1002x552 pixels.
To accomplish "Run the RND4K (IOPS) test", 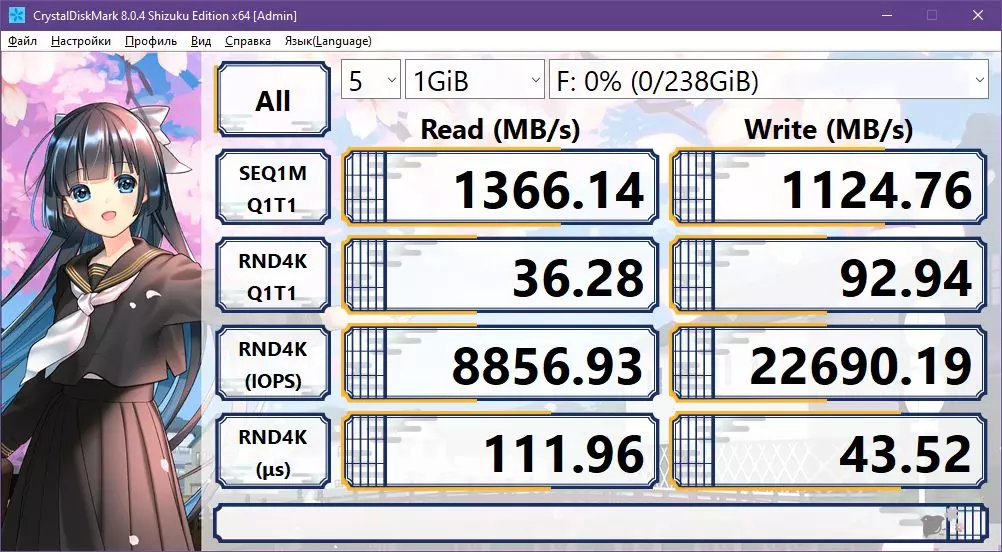I will click(273, 364).
